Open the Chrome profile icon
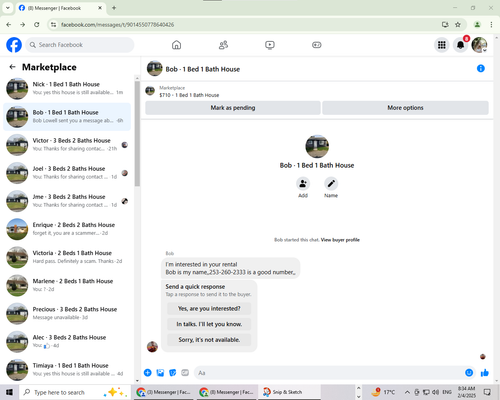 pyautogui.click(x=477, y=24)
